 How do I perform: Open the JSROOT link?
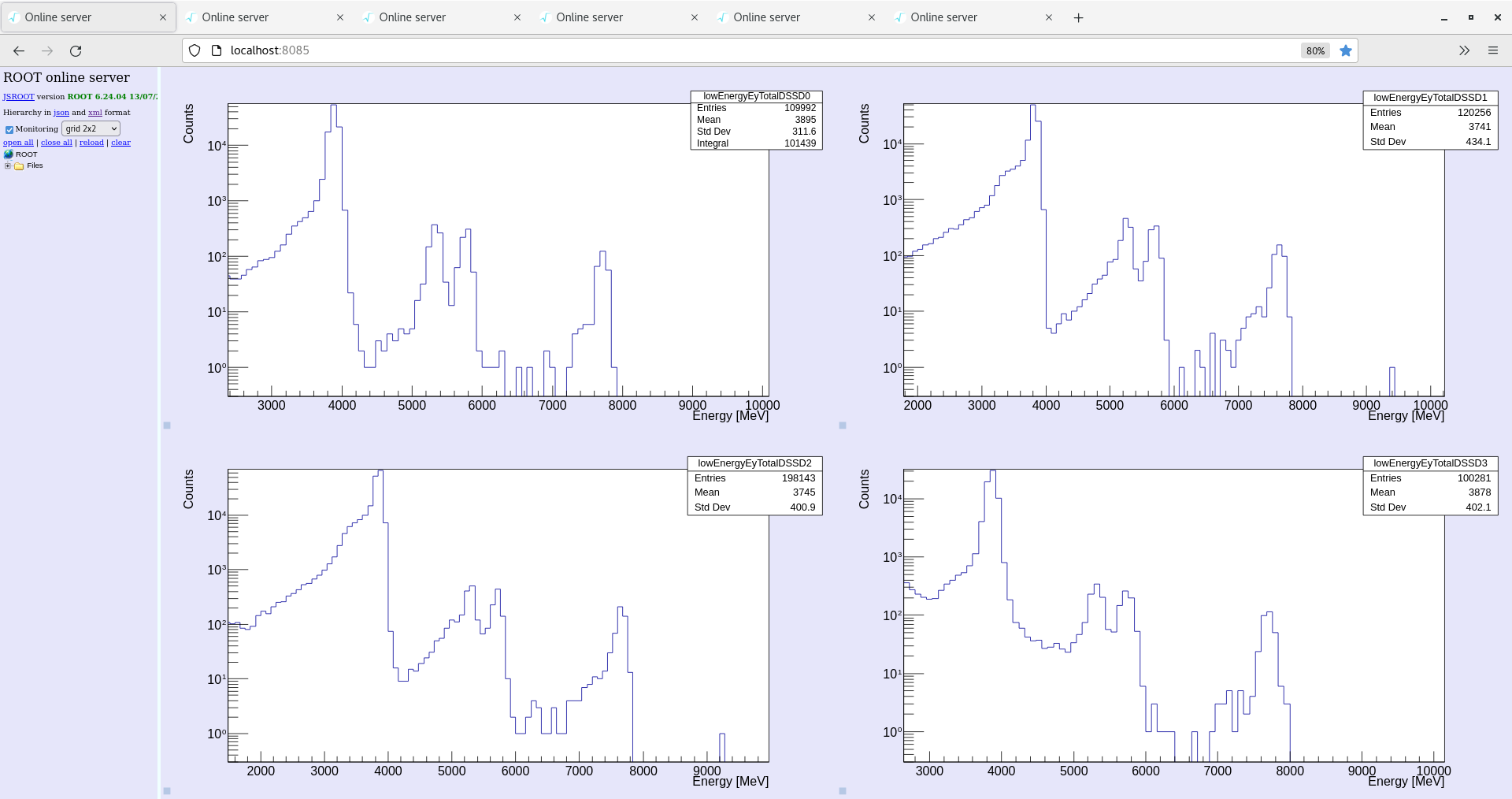[x=18, y=97]
